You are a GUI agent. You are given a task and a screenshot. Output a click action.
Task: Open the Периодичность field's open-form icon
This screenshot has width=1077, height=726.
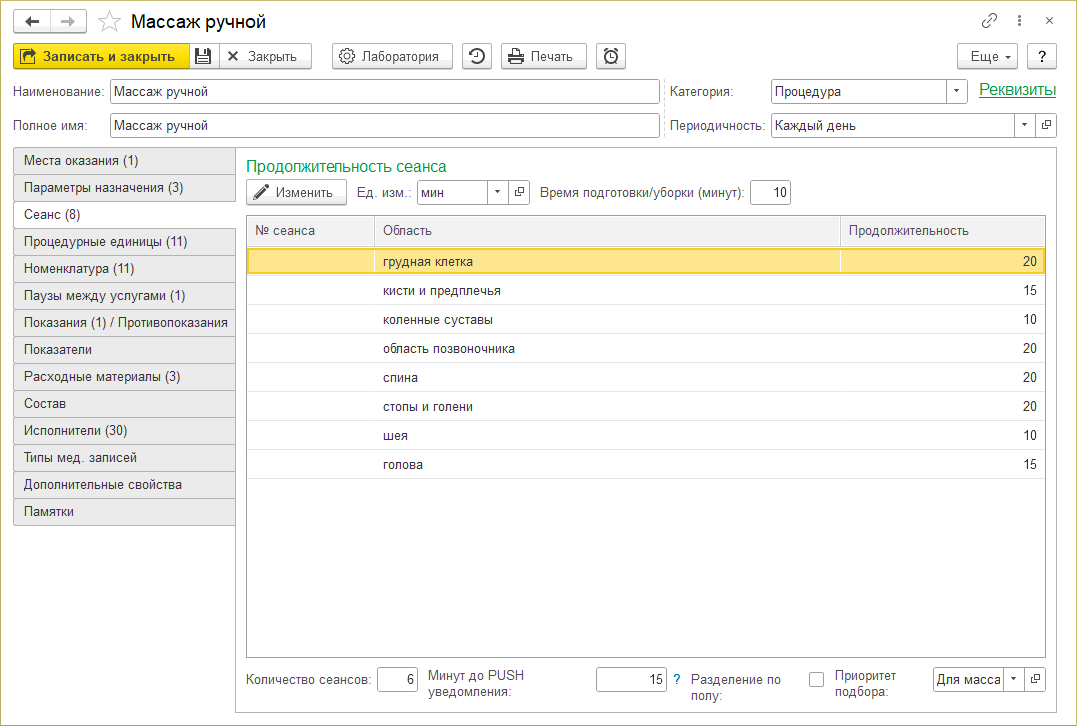(x=1046, y=126)
